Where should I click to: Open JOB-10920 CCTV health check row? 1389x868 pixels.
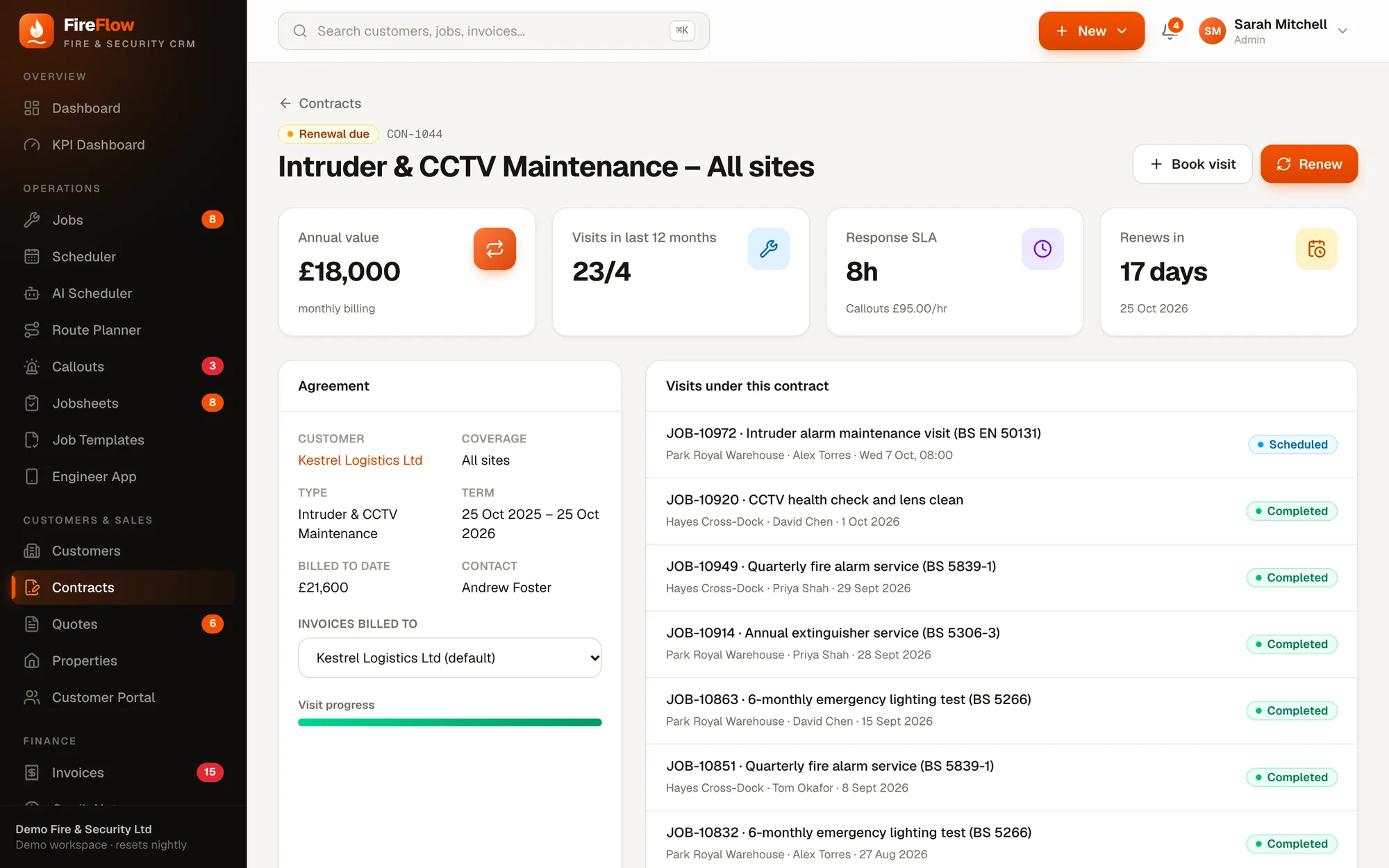[x=1001, y=511]
